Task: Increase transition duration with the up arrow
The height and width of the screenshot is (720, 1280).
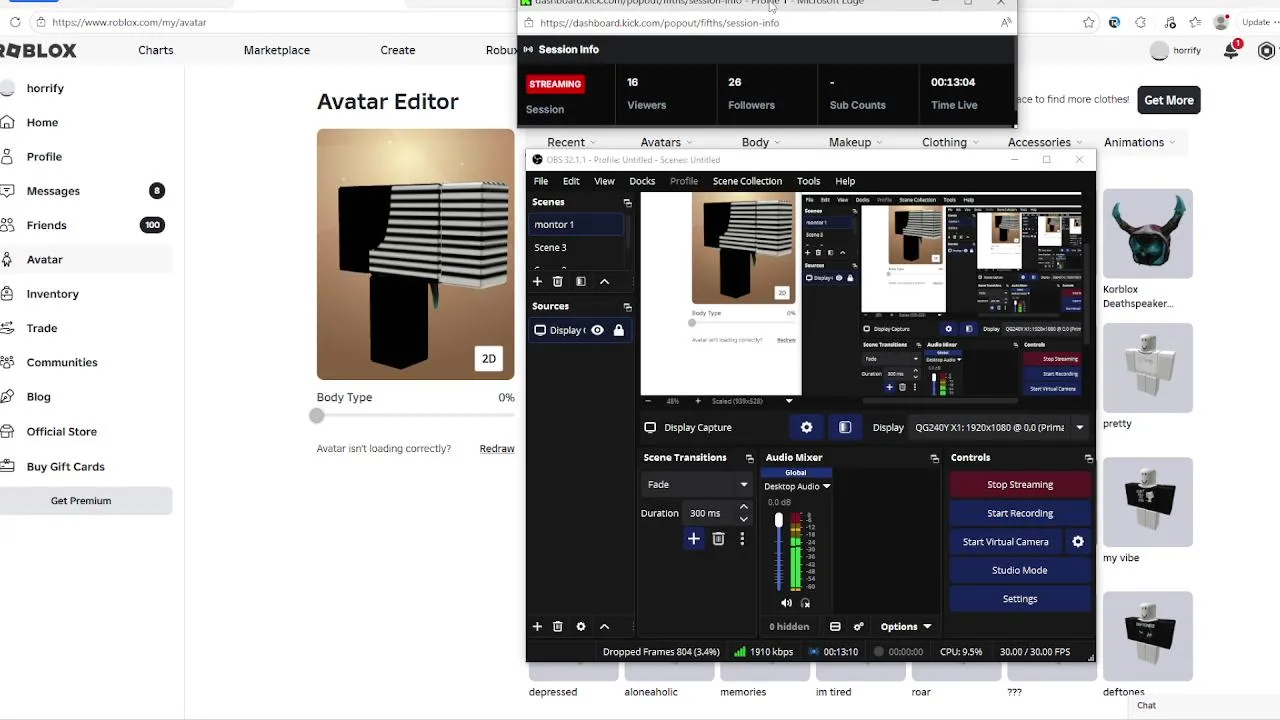Action: pyautogui.click(x=743, y=508)
